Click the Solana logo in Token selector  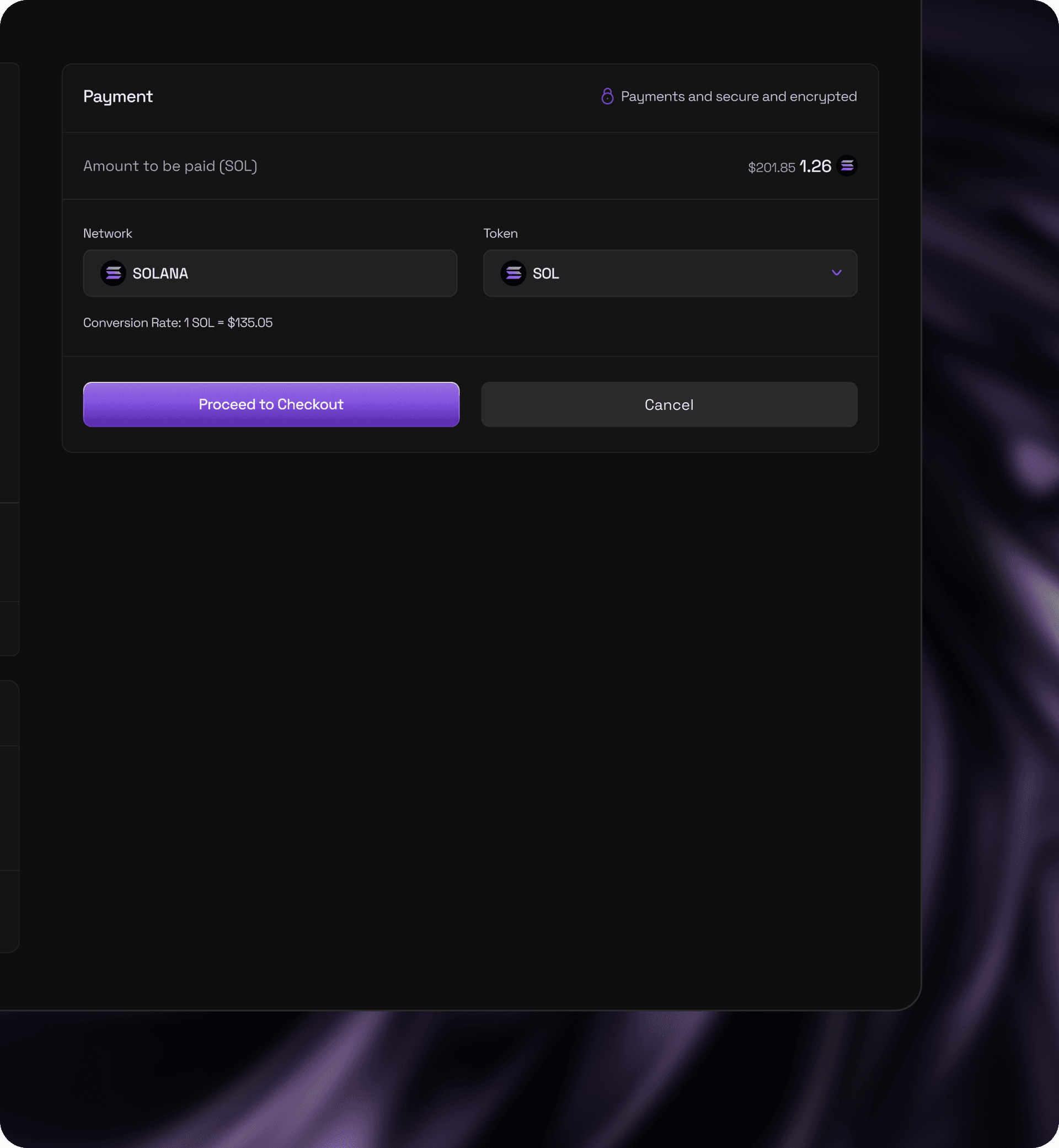(x=513, y=274)
